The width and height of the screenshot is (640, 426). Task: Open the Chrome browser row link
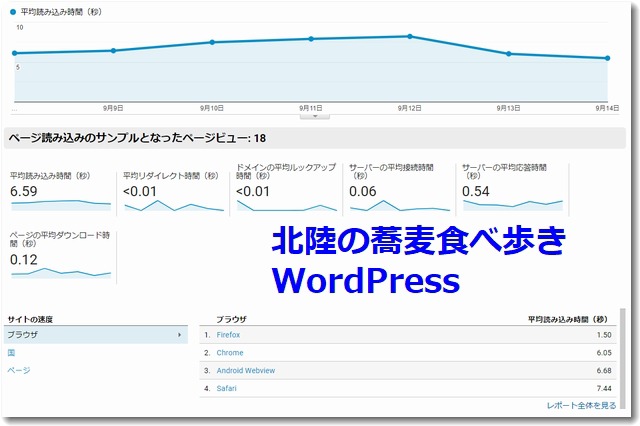click(230, 353)
